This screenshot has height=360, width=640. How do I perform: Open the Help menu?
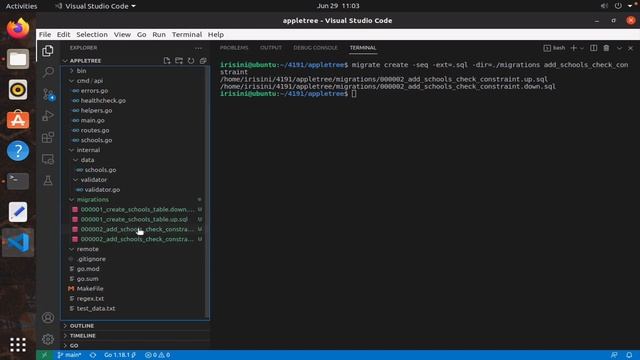pyautogui.click(x=216, y=35)
